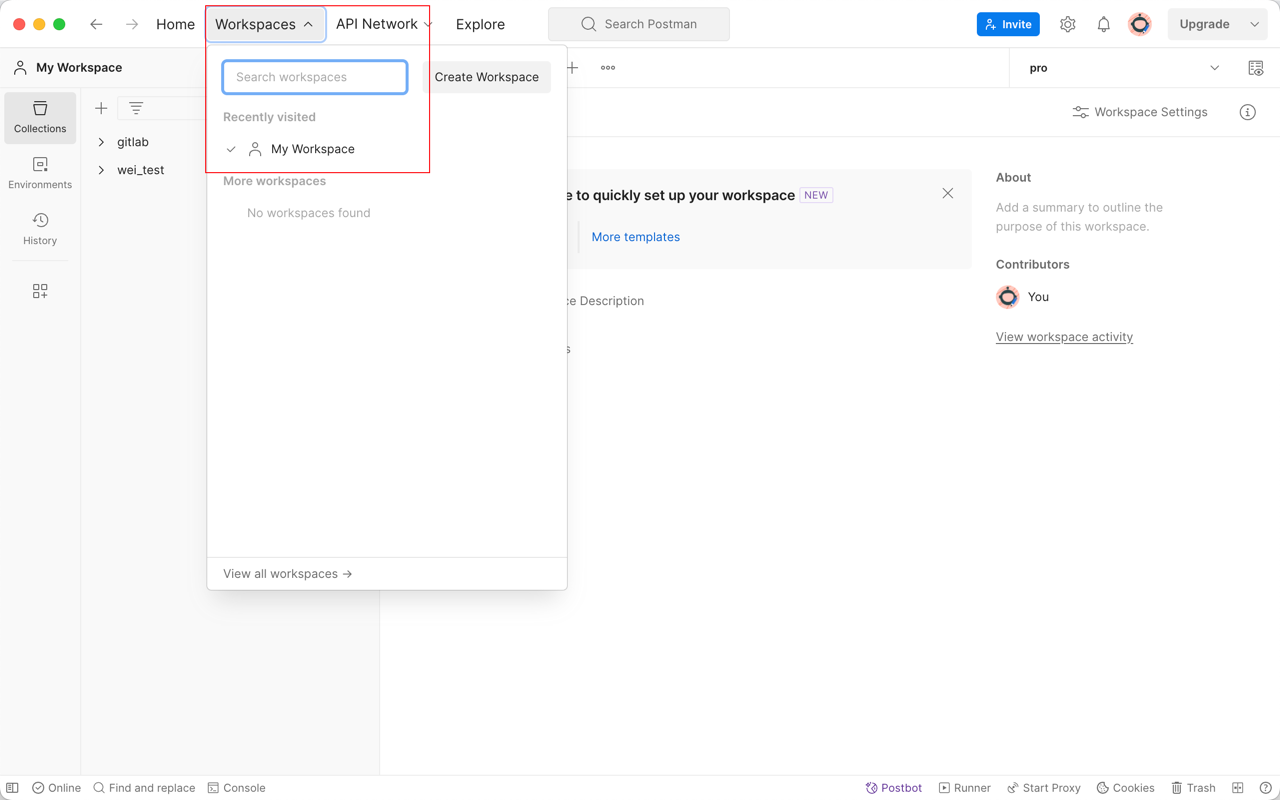The height and width of the screenshot is (800, 1280).
Task: Dismiss the workspace setup banner
Action: (948, 193)
